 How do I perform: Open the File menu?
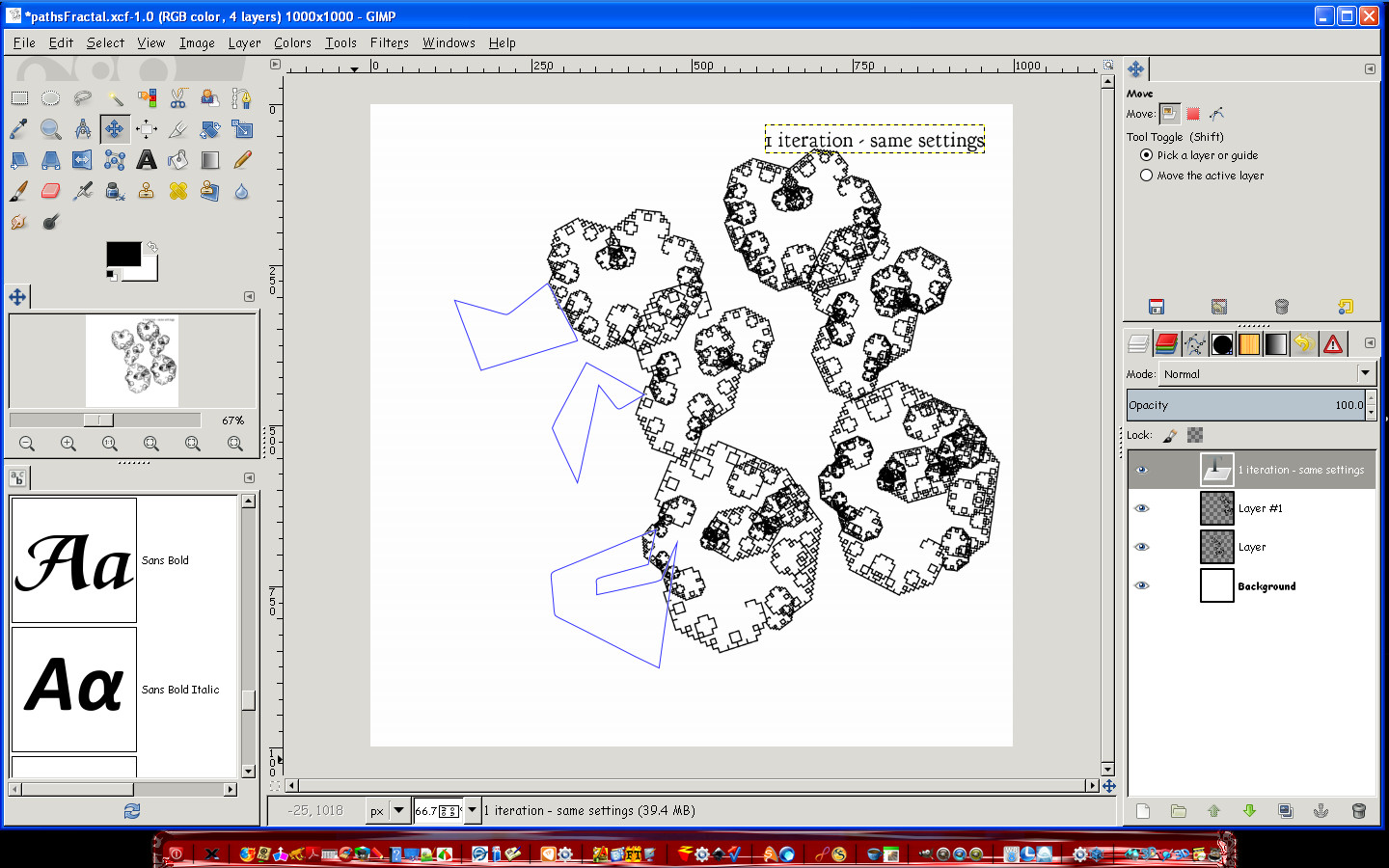(24, 42)
